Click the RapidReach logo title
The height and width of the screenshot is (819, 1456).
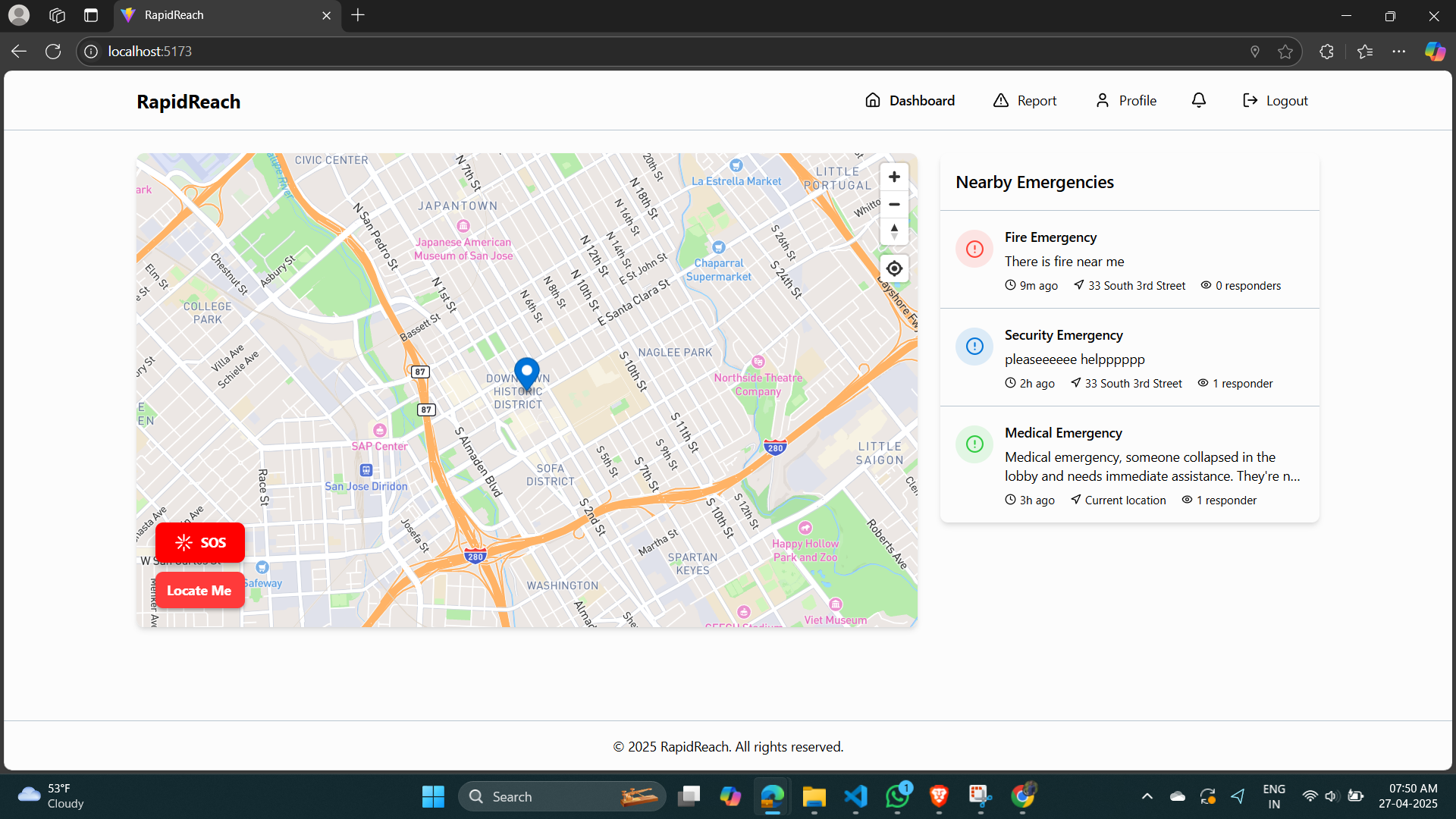[188, 102]
